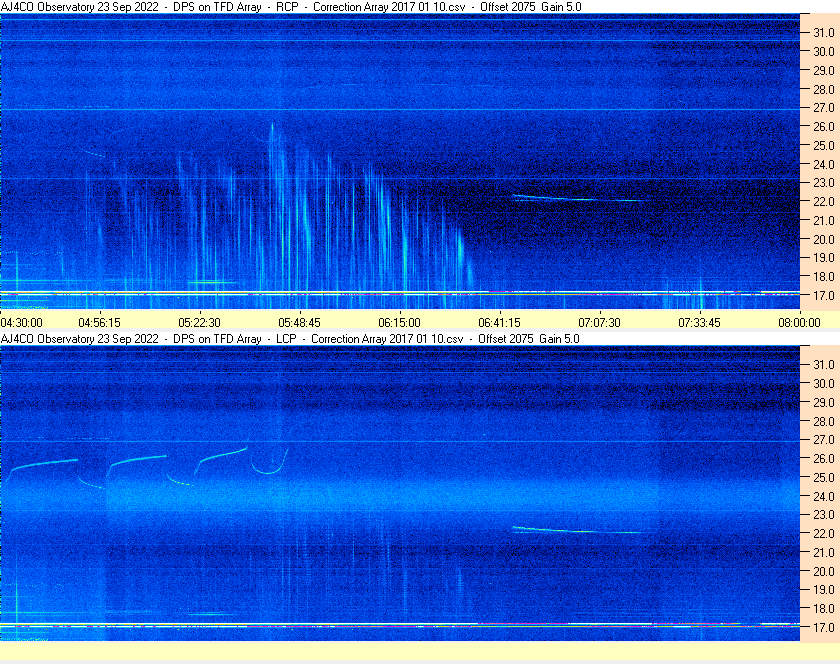
Task: Click 17.0 frequency label in LCP panel
Action: 824,628
